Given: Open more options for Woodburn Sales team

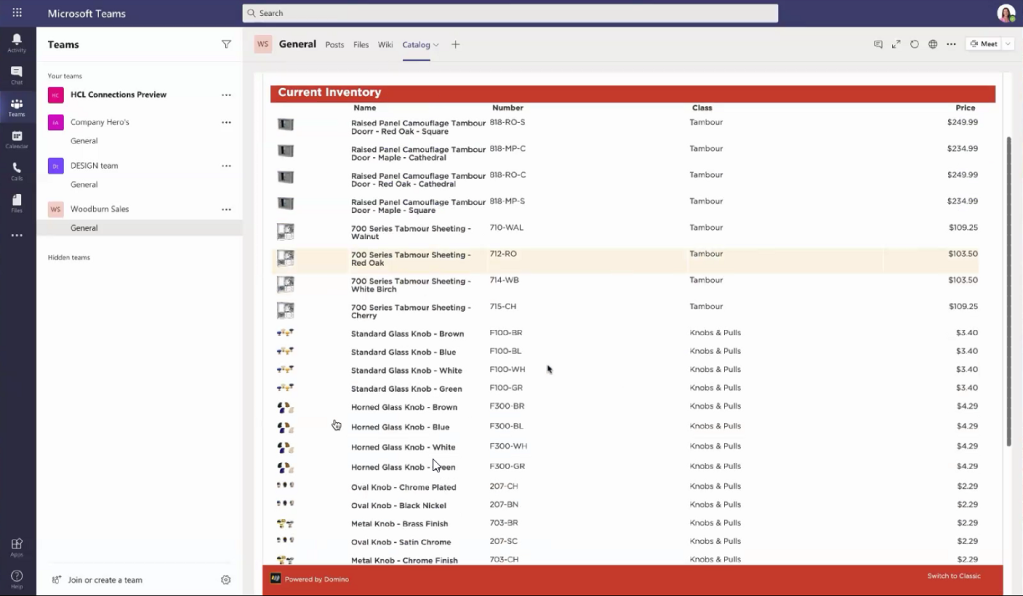Looking at the screenshot, I should (226, 209).
